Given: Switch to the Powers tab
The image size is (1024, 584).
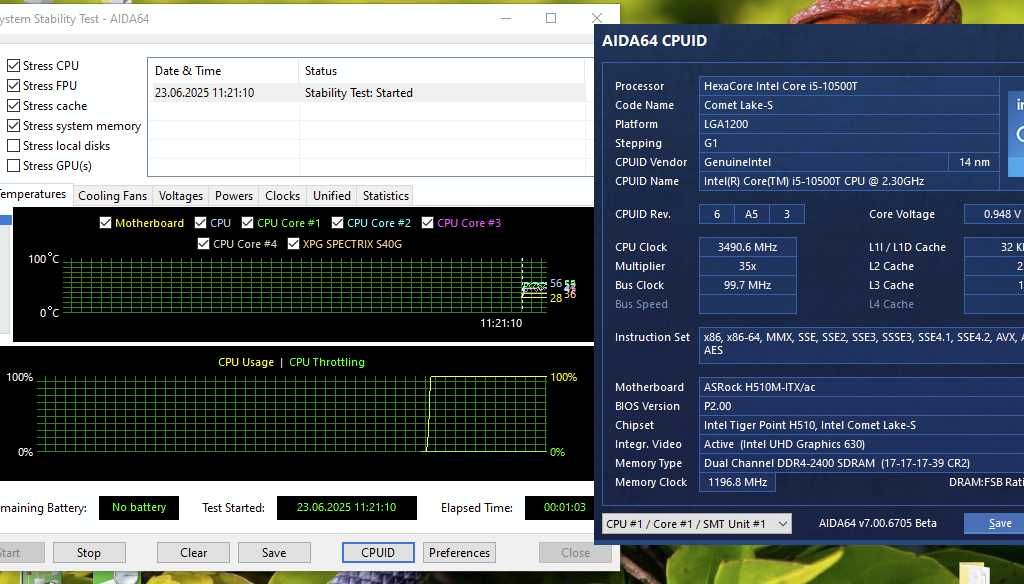Looking at the screenshot, I should [234, 196].
